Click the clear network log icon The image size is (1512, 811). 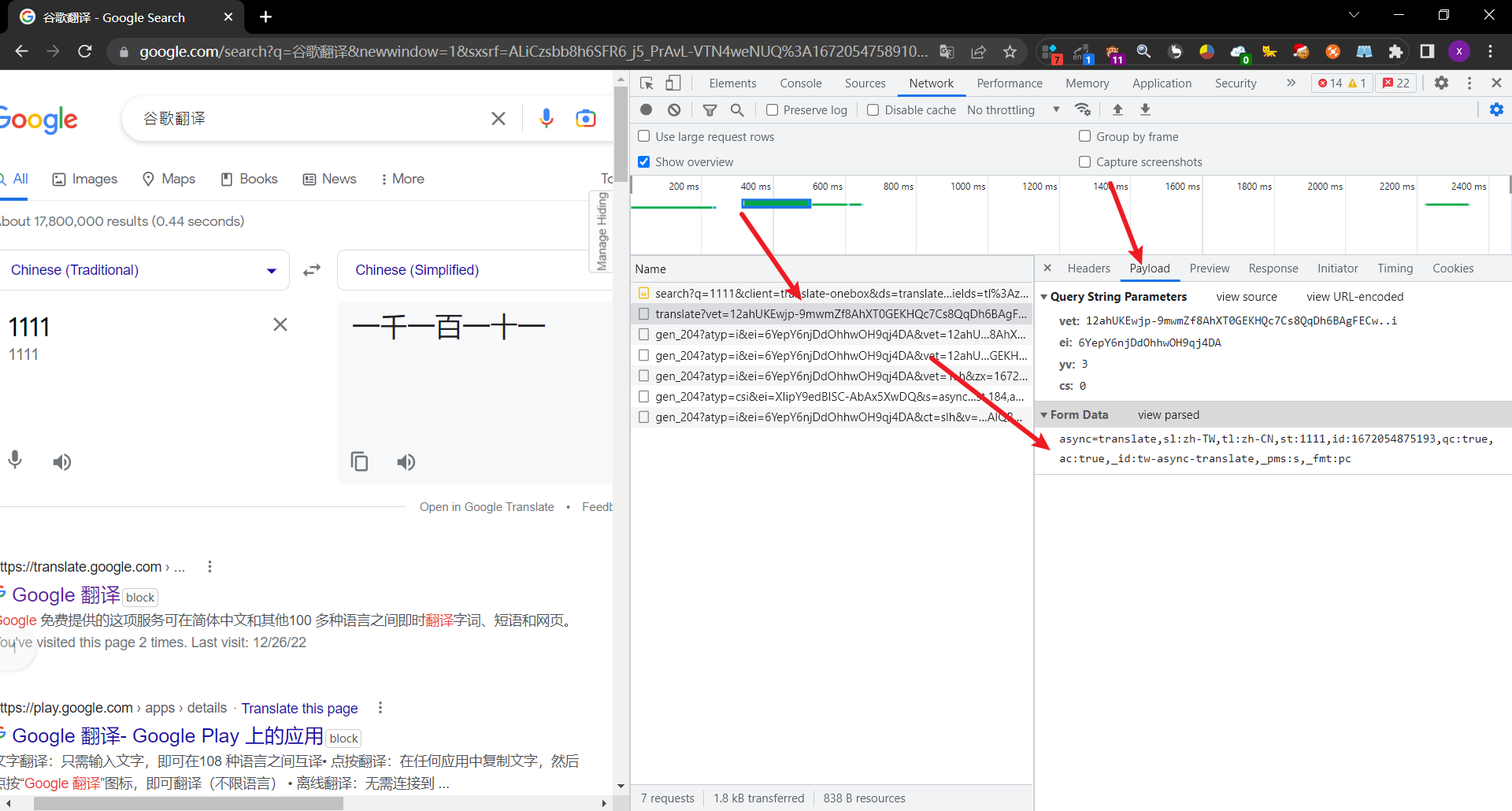674,110
